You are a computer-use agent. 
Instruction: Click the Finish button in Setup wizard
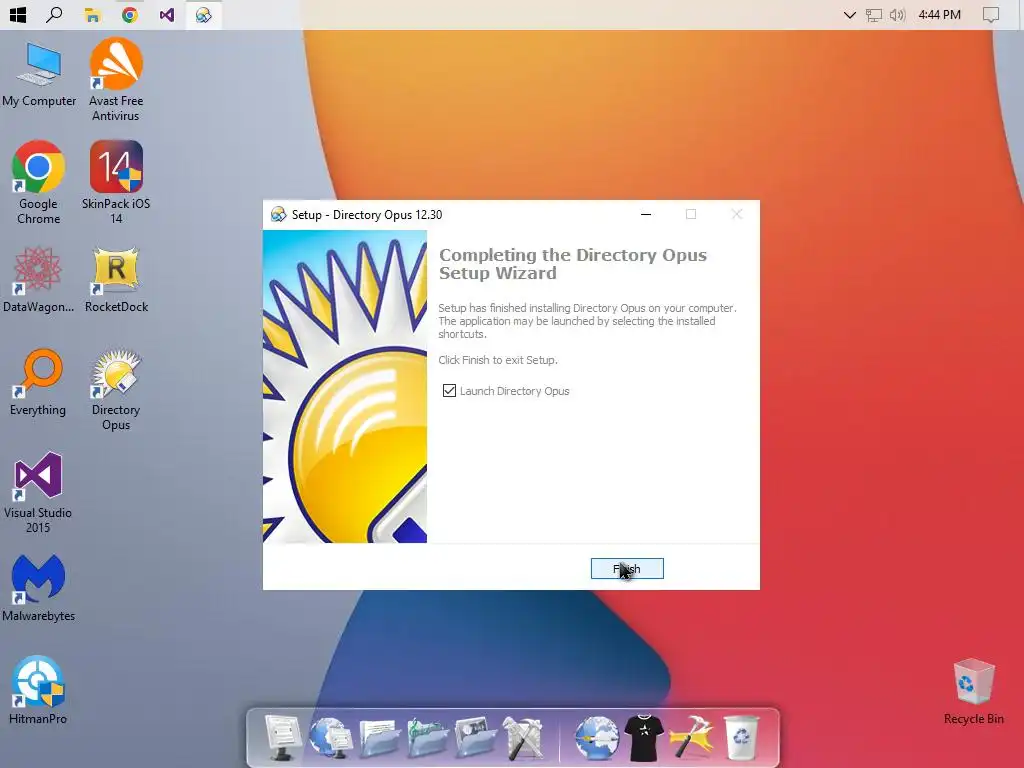tap(627, 568)
